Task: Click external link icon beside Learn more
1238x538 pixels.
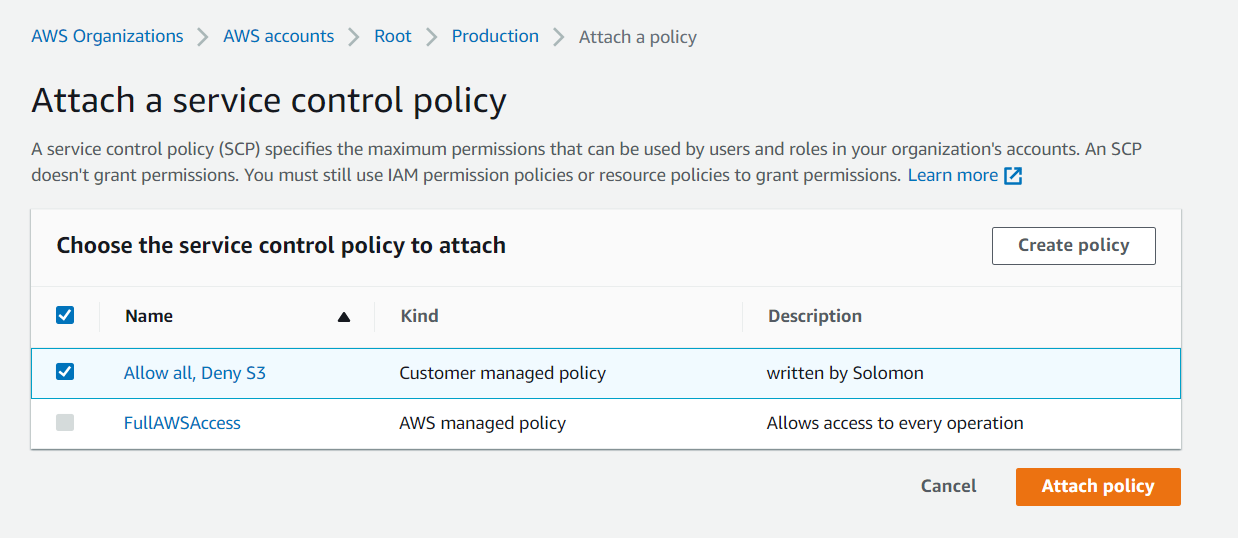Action: click(x=1013, y=176)
